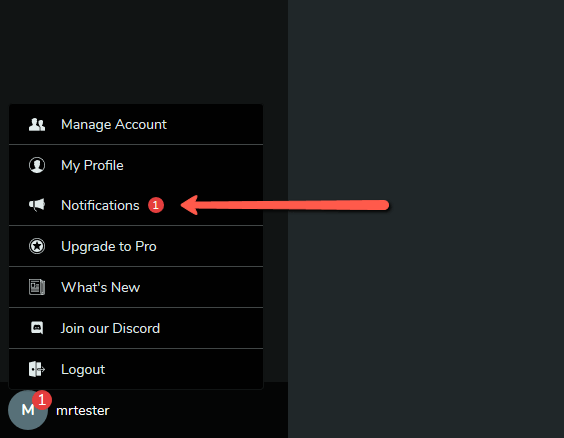Viewport: 564px width, 438px height.
Task: Click the Notifications megaphone icon
Action: (37, 205)
